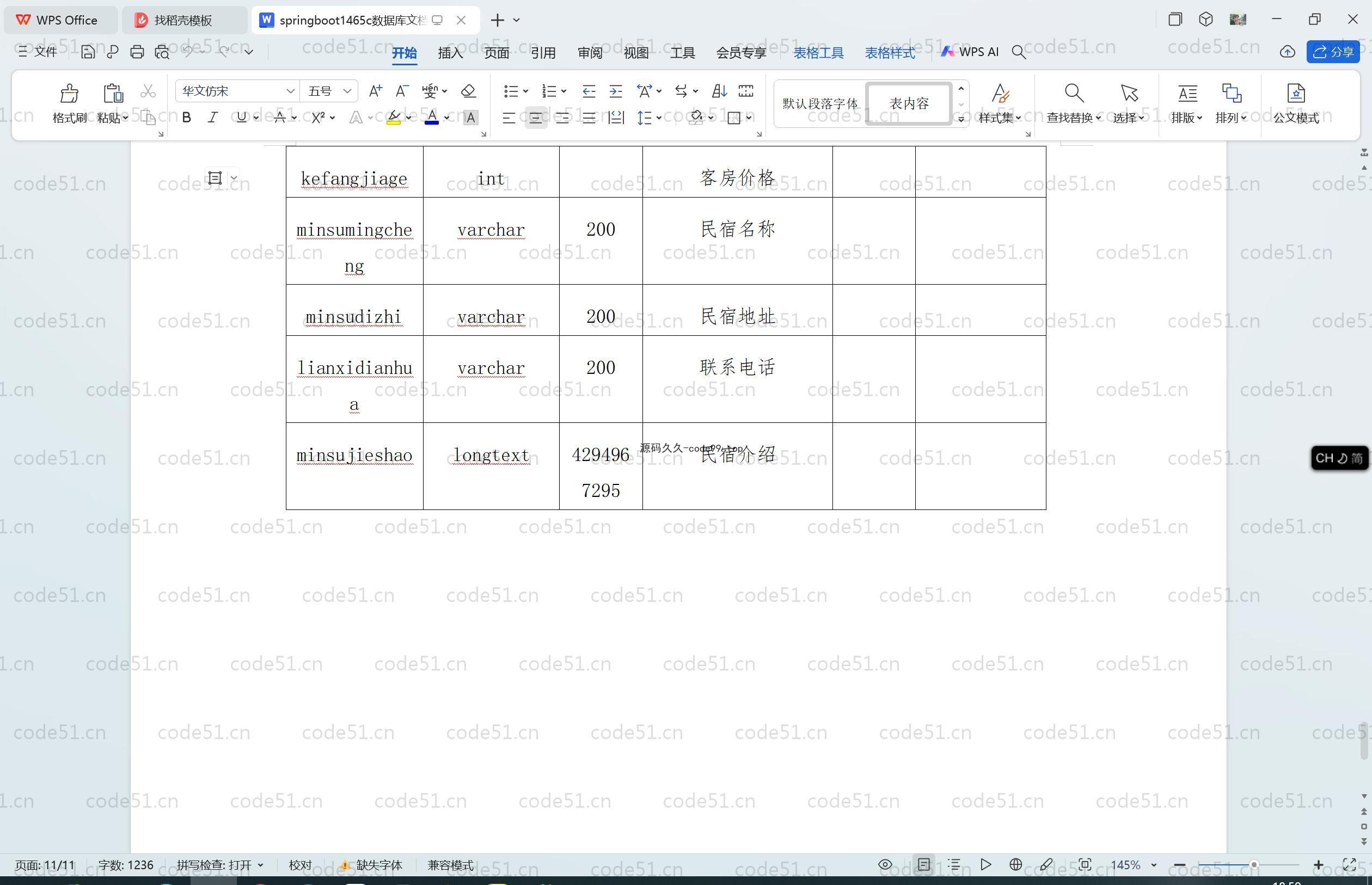Click the Official Document Mode (公文模式) icon
This screenshot has height=885, width=1372.
click(x=1296, y=93)
